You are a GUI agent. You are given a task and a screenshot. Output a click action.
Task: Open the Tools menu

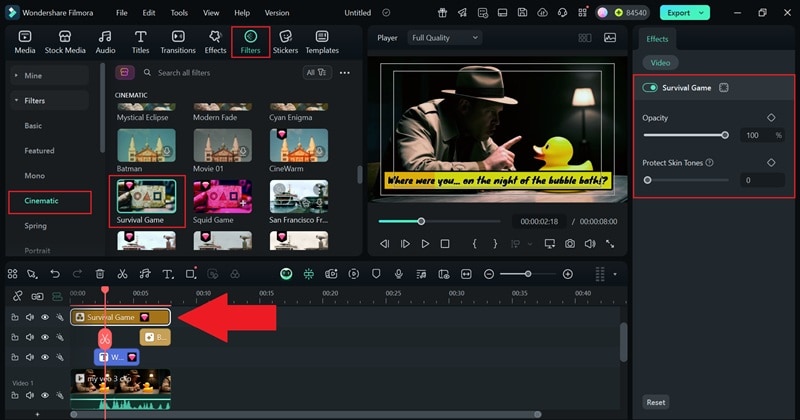pyautogui.click(x=179, y=13)
